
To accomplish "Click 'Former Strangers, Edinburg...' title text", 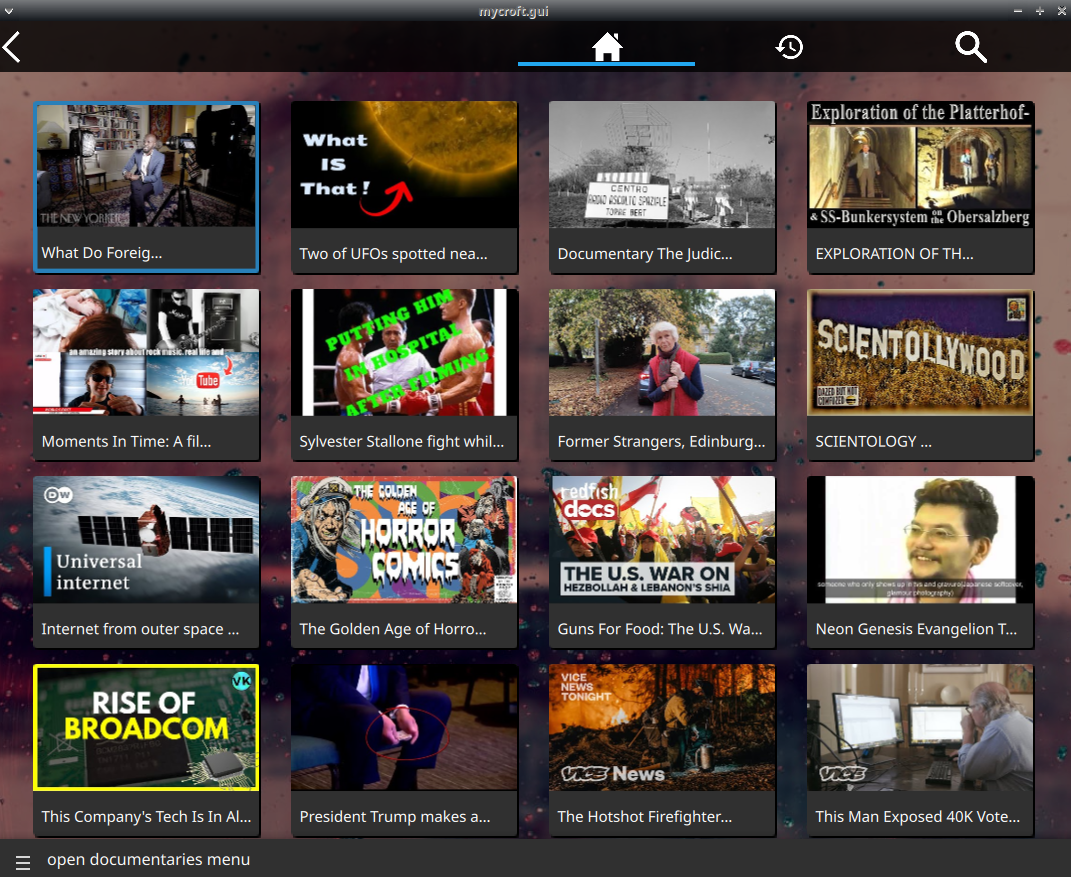I will [661, 442].
